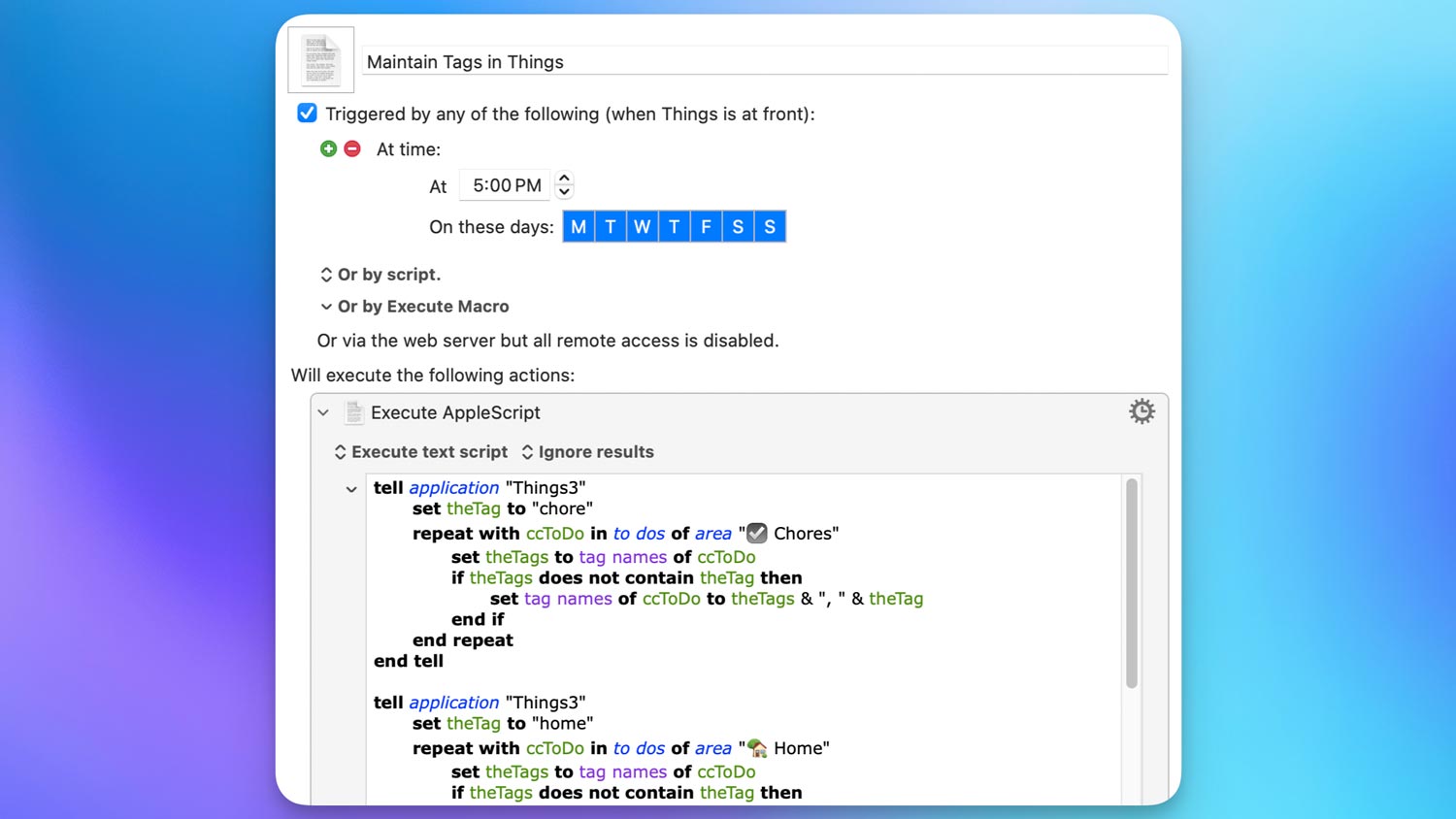The image size is (1456, 819).
Task: Click the 'At time:' trigger label
Action: click(409, 149)
